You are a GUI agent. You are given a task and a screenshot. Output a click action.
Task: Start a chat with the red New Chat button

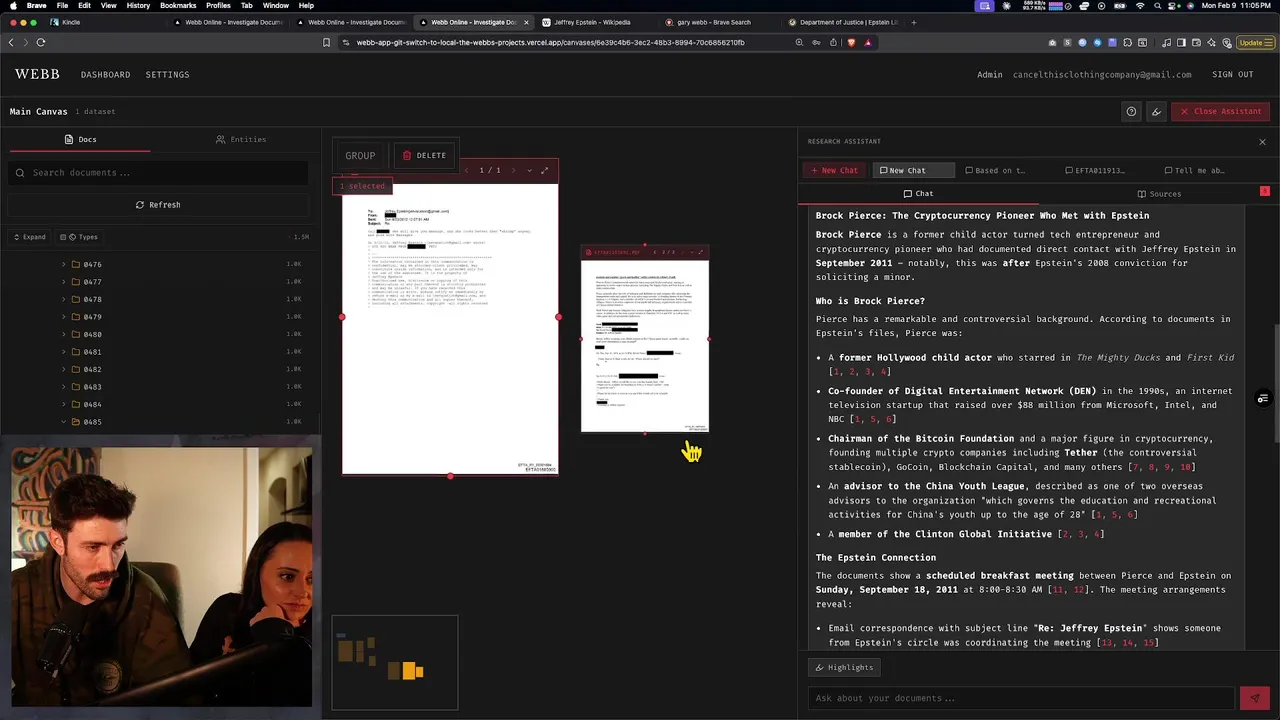(835, 170)
